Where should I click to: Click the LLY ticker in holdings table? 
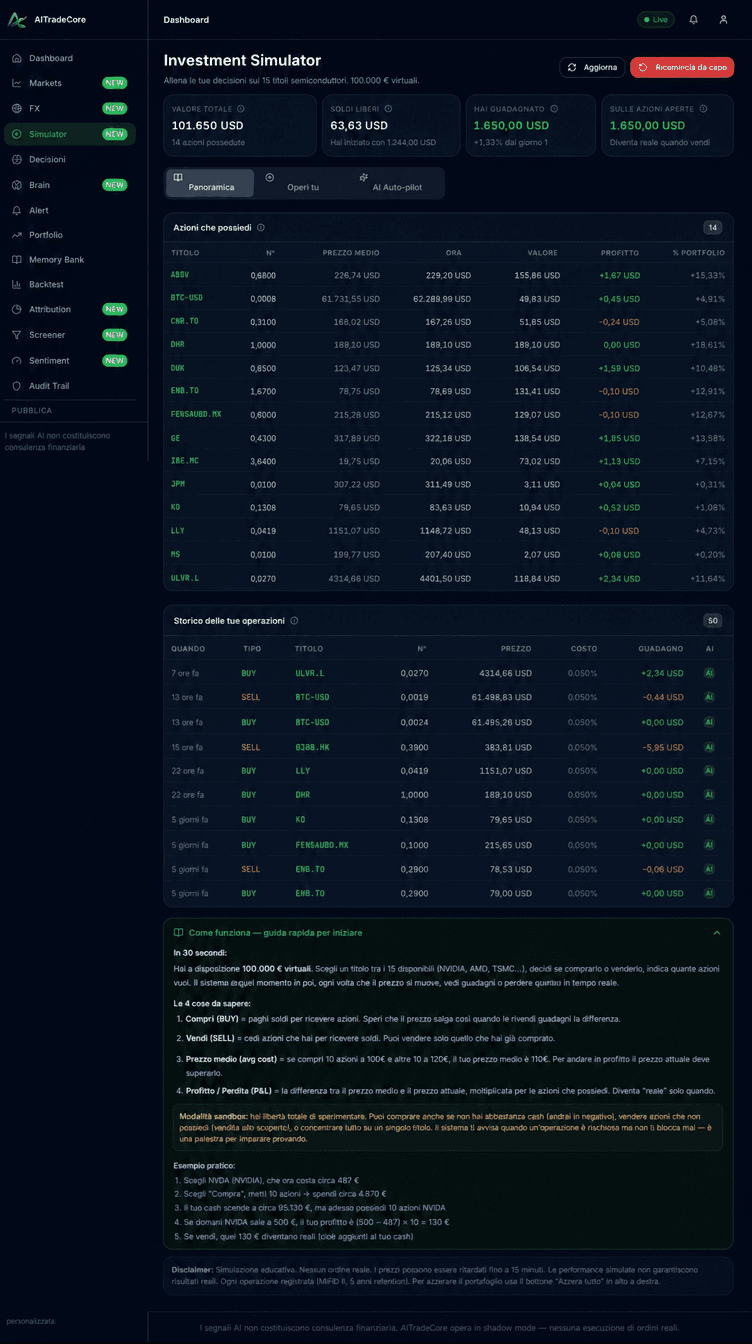tap(178, 531)
